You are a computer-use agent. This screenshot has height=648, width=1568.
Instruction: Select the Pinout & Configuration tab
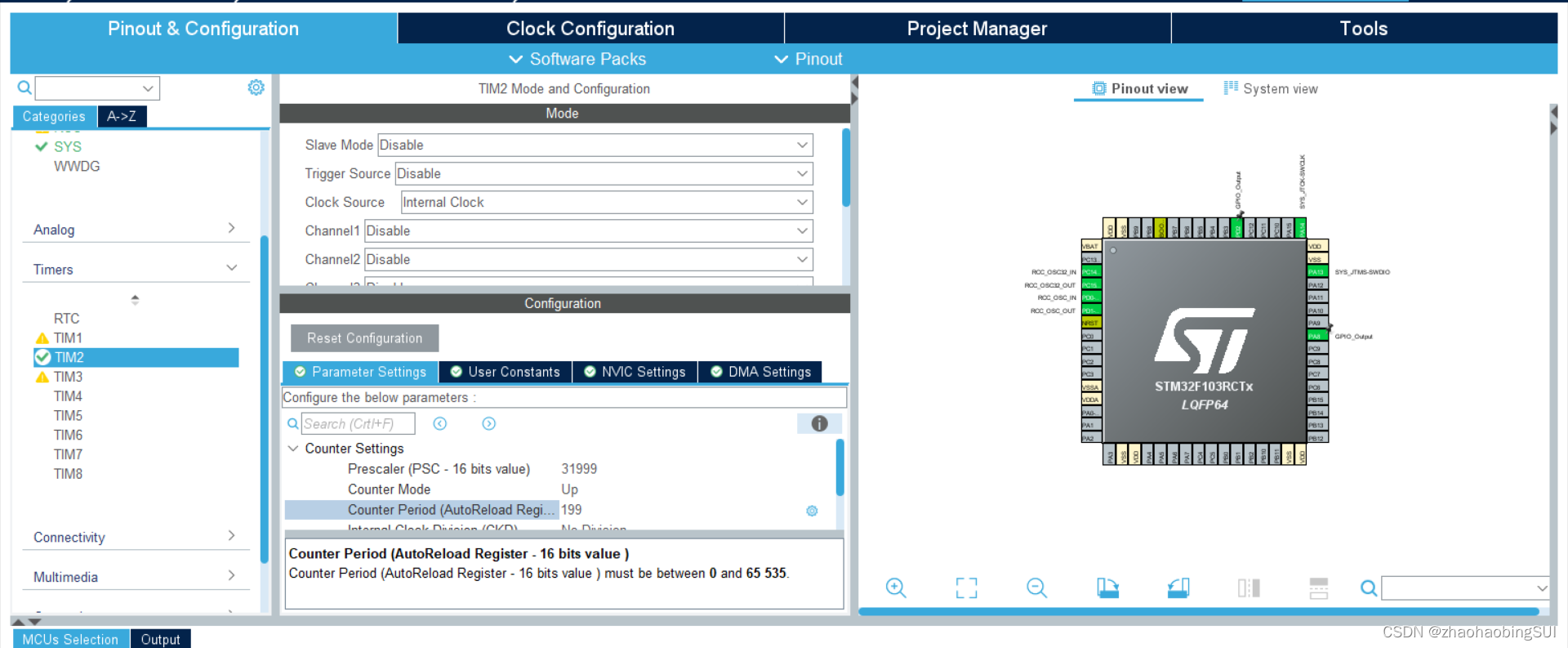point(203,29)
